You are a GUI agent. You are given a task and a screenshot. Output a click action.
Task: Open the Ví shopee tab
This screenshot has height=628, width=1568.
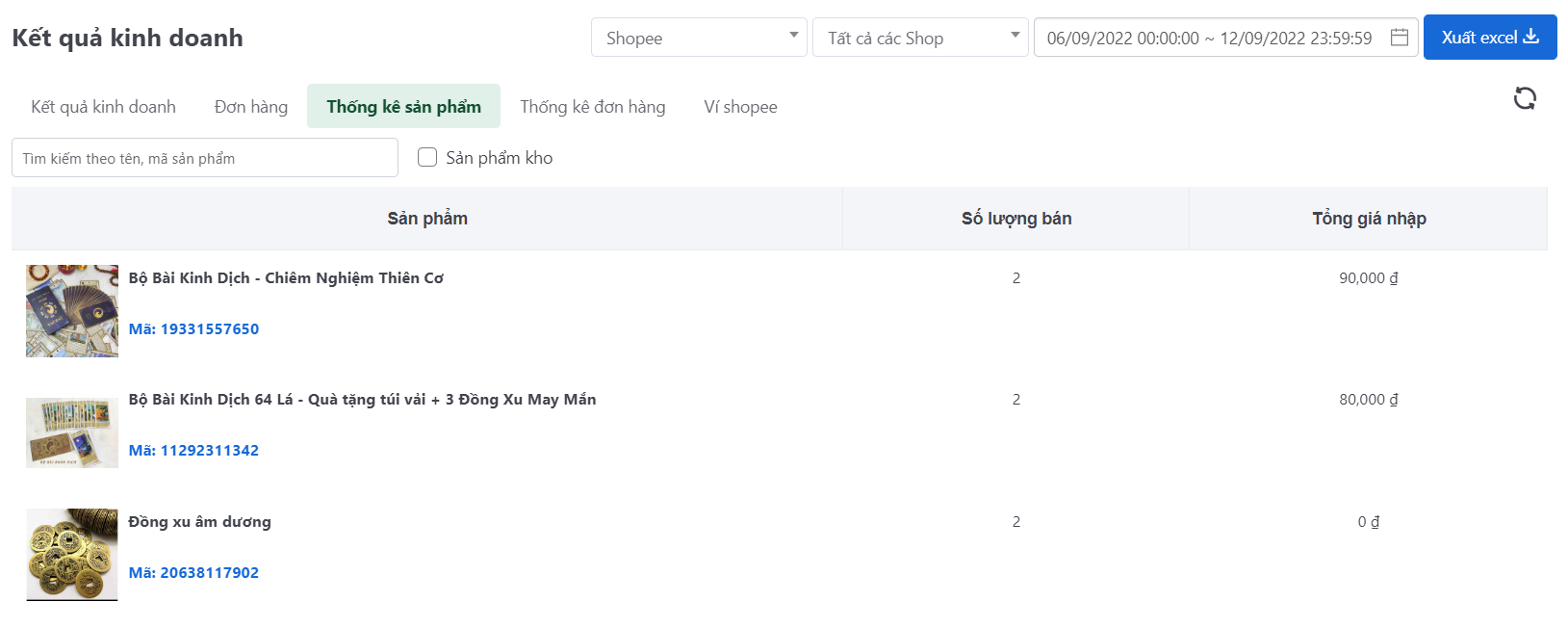click(x=740, y=107)
